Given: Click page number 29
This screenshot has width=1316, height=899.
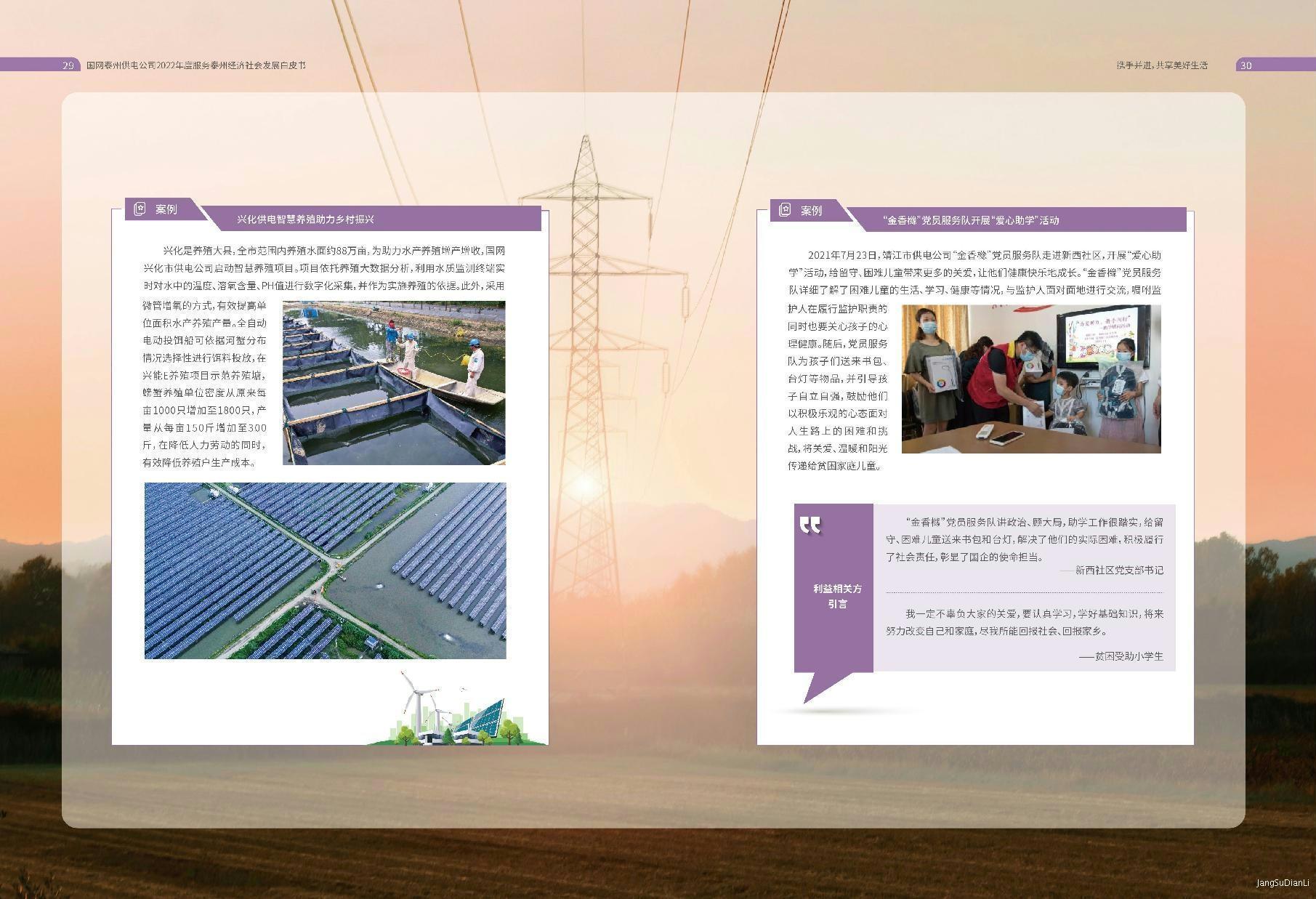Looking at the screenshot, I should [68, 65].
